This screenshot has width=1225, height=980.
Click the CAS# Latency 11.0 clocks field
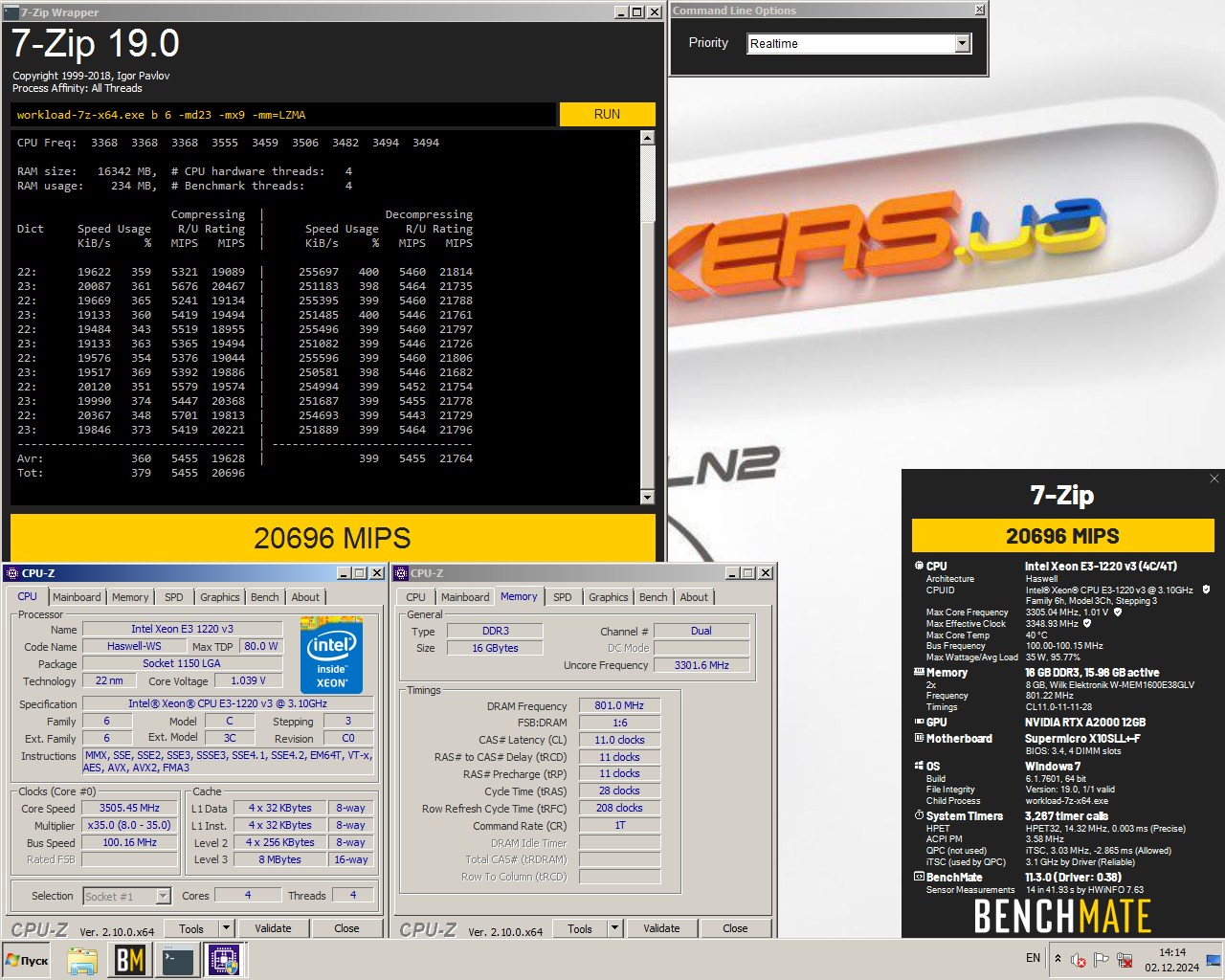pyautogui.click(x=619, y=740)
